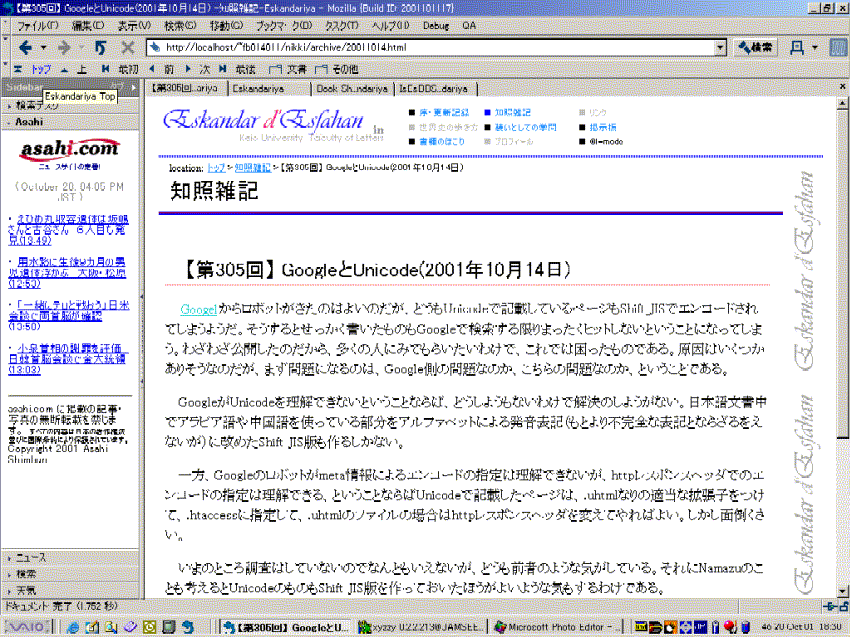Open the 13:49 Asahi headline link

coord(68,230)
